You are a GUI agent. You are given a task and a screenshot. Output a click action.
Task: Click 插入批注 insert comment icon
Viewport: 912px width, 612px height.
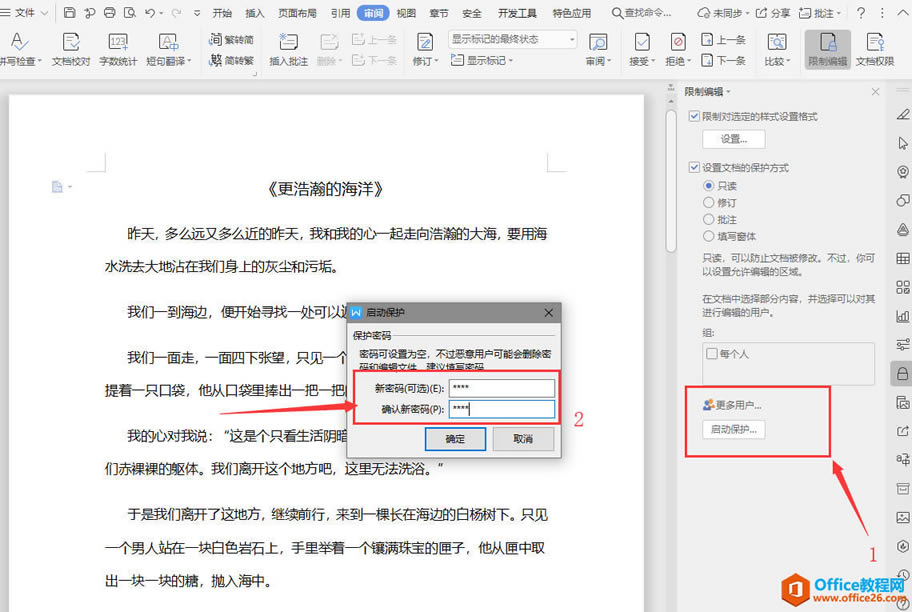(288, 48)
